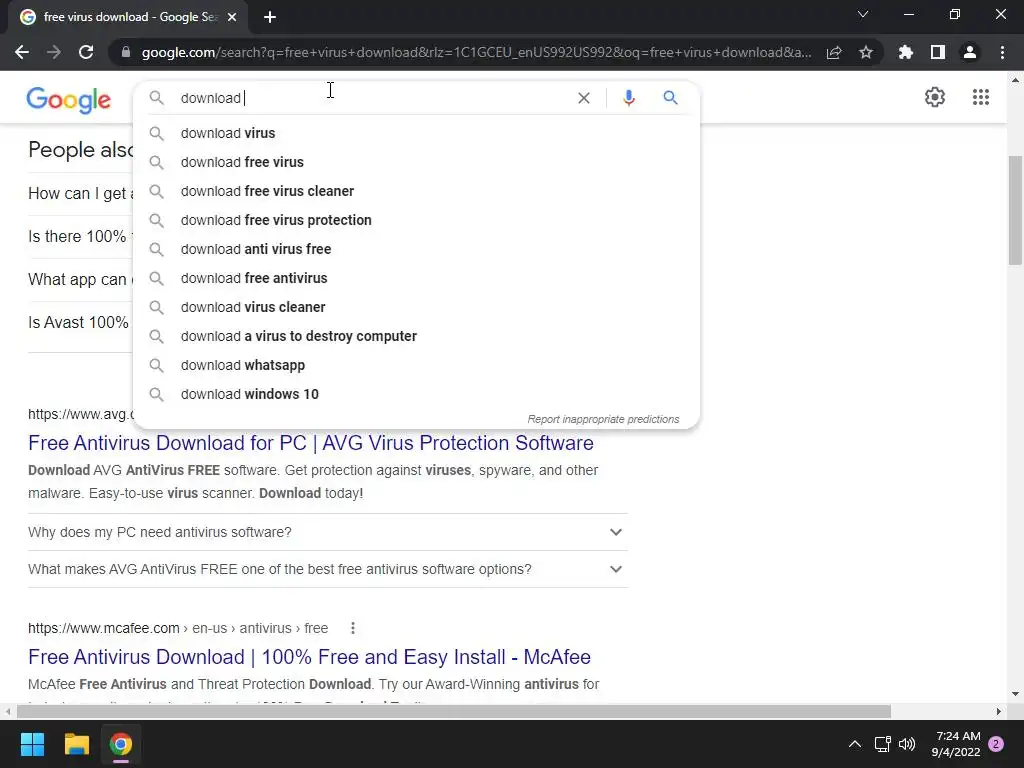Choose suggestion download windows 10
1024x768 pixels.
(x=416, y=394)
